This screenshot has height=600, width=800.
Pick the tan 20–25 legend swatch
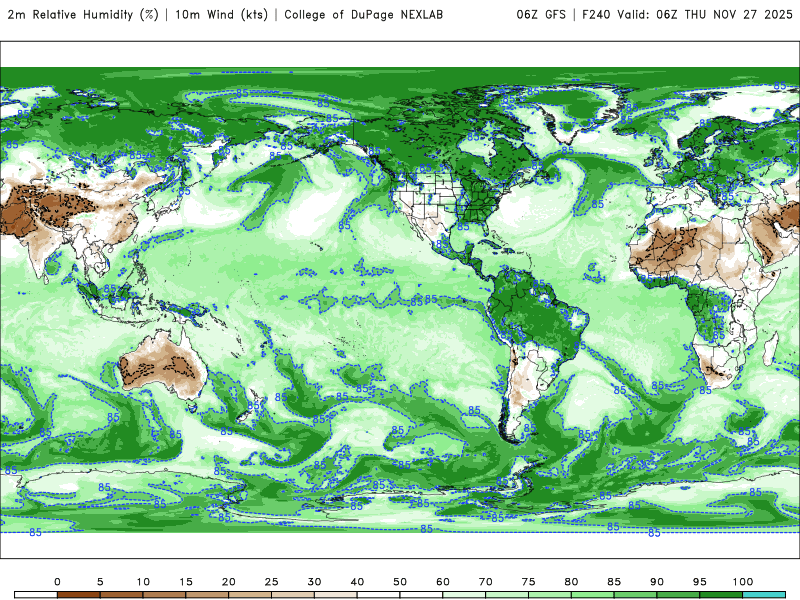pyautogui.click(x=250, y=595)
